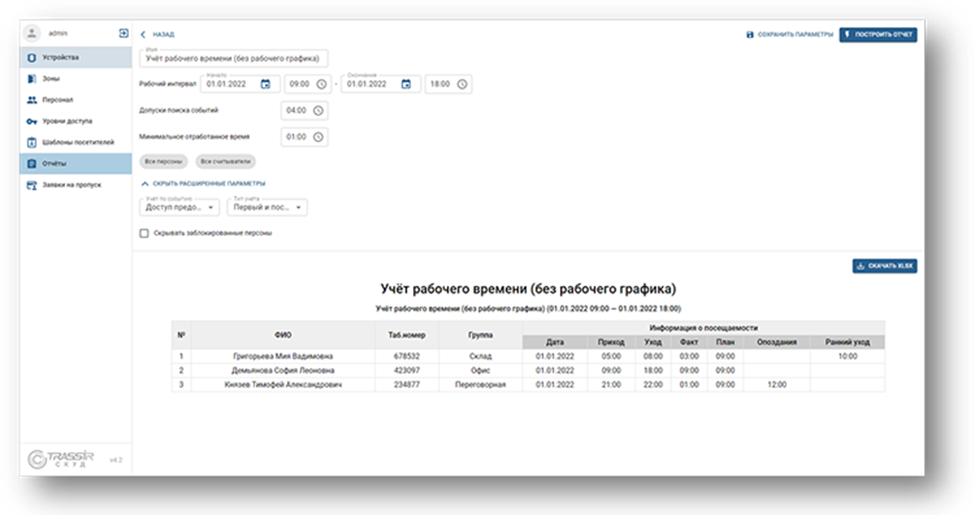The width and height of the screenshot is (975, 515).
Task: Click the TRASSIR СКУД logo
Action: click(61, 459)
